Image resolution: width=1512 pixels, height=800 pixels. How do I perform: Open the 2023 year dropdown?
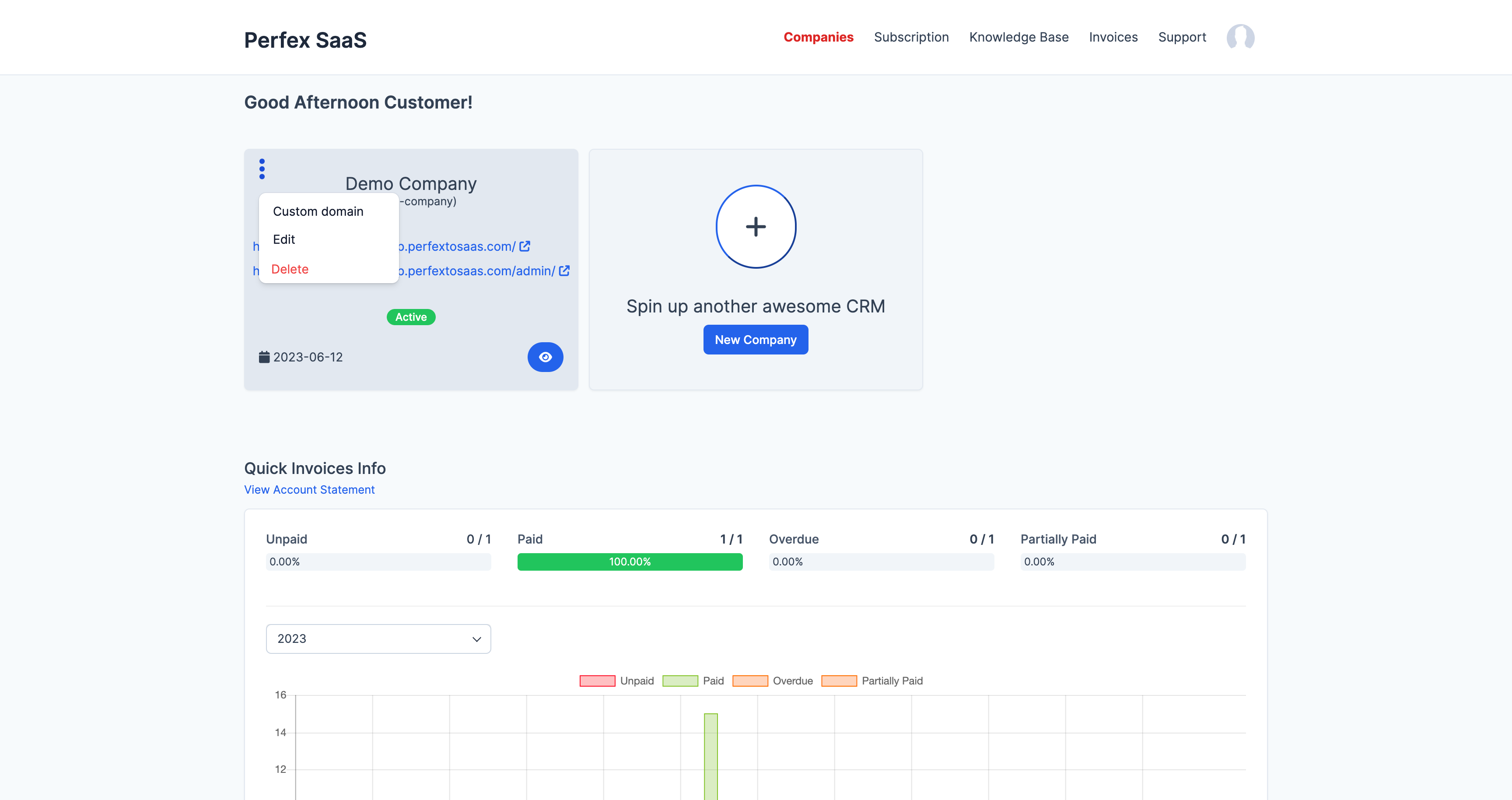(378, 639)
